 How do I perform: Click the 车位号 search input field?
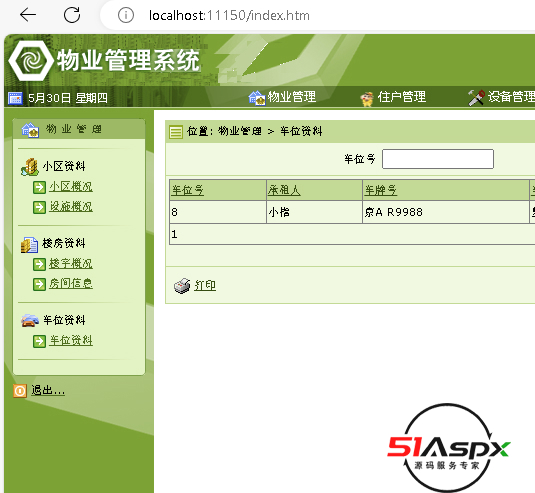click(438, 159)
